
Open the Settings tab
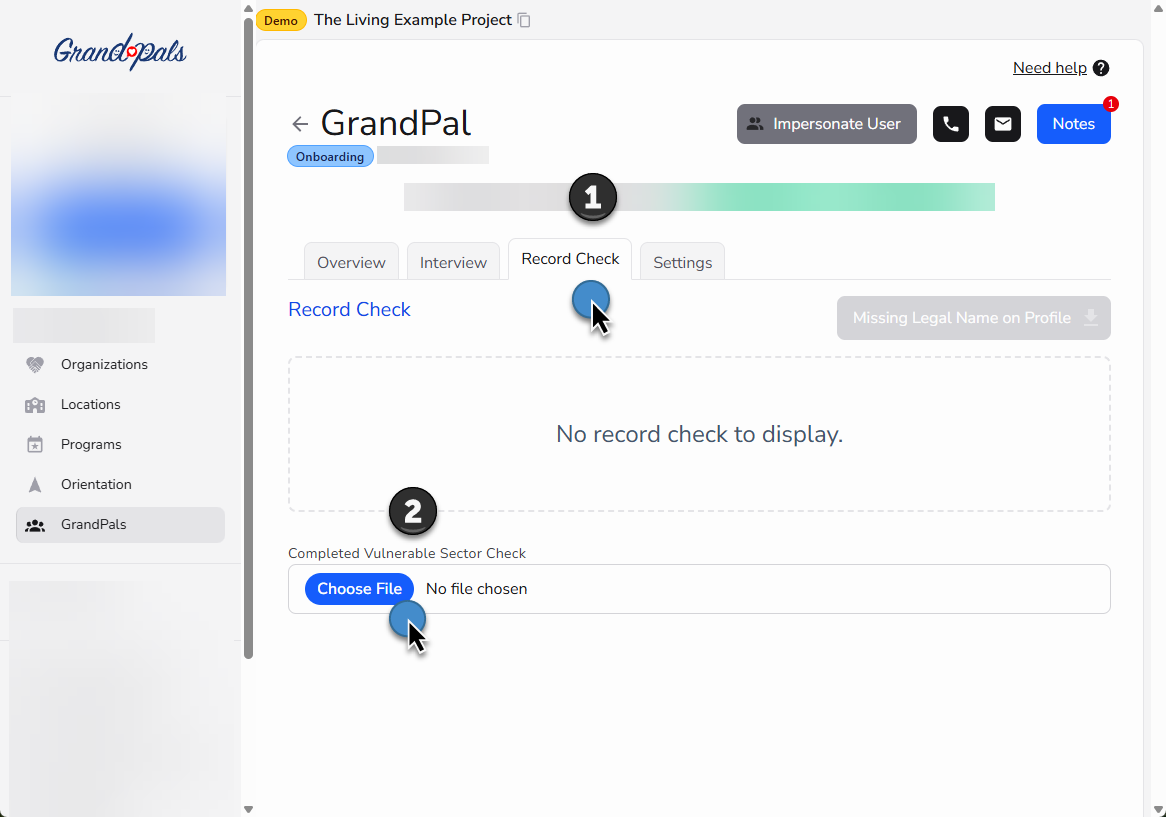tap(683, 262)
